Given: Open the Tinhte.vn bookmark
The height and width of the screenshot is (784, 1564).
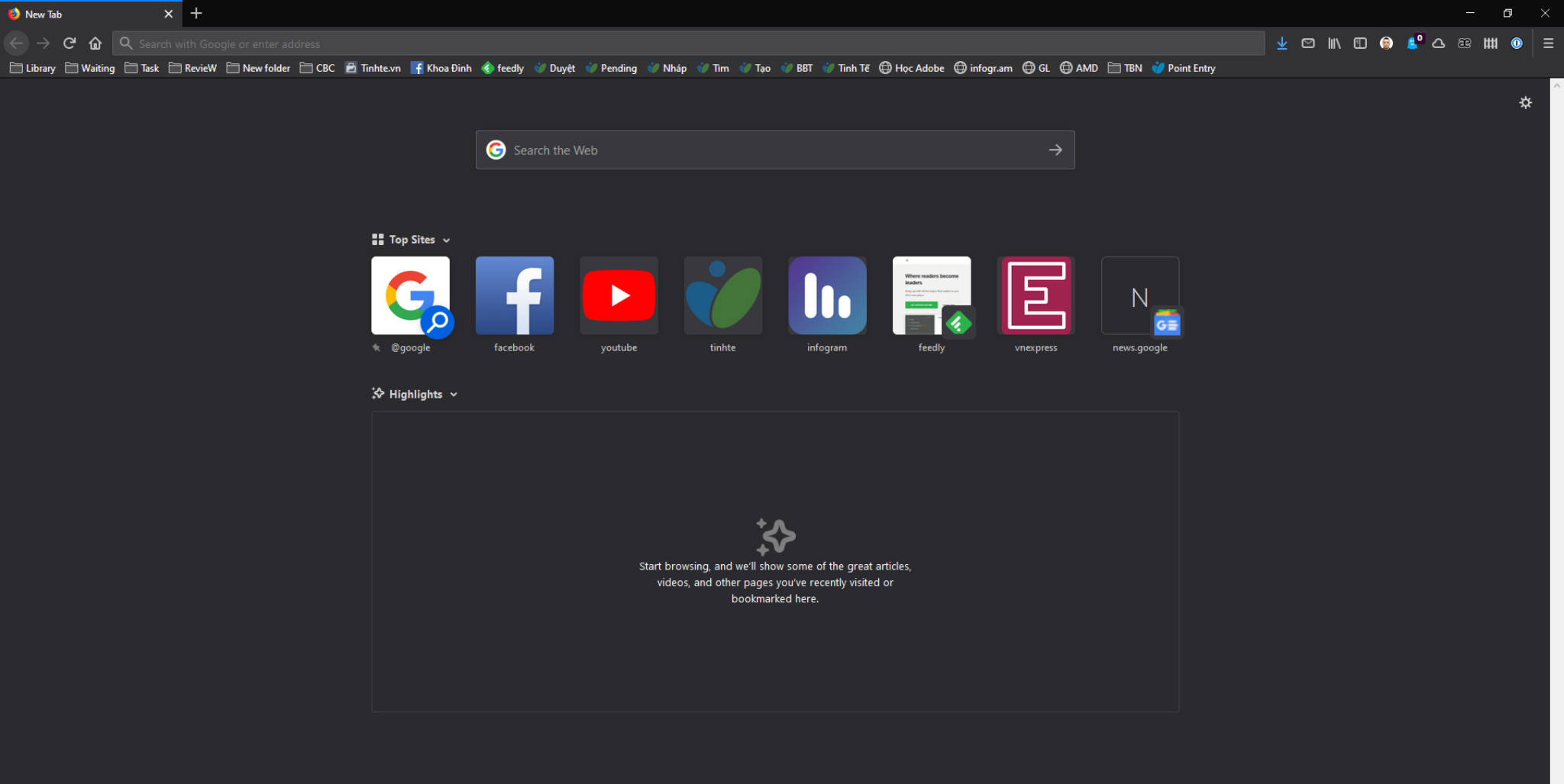Looking at the screenshot, I should coord(373,68).
